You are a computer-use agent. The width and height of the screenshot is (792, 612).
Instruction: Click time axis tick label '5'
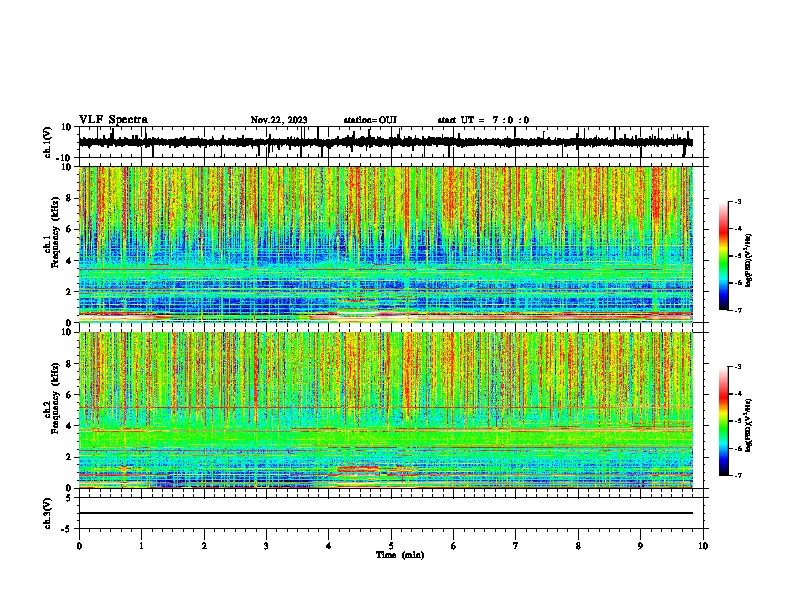[391, 546]
